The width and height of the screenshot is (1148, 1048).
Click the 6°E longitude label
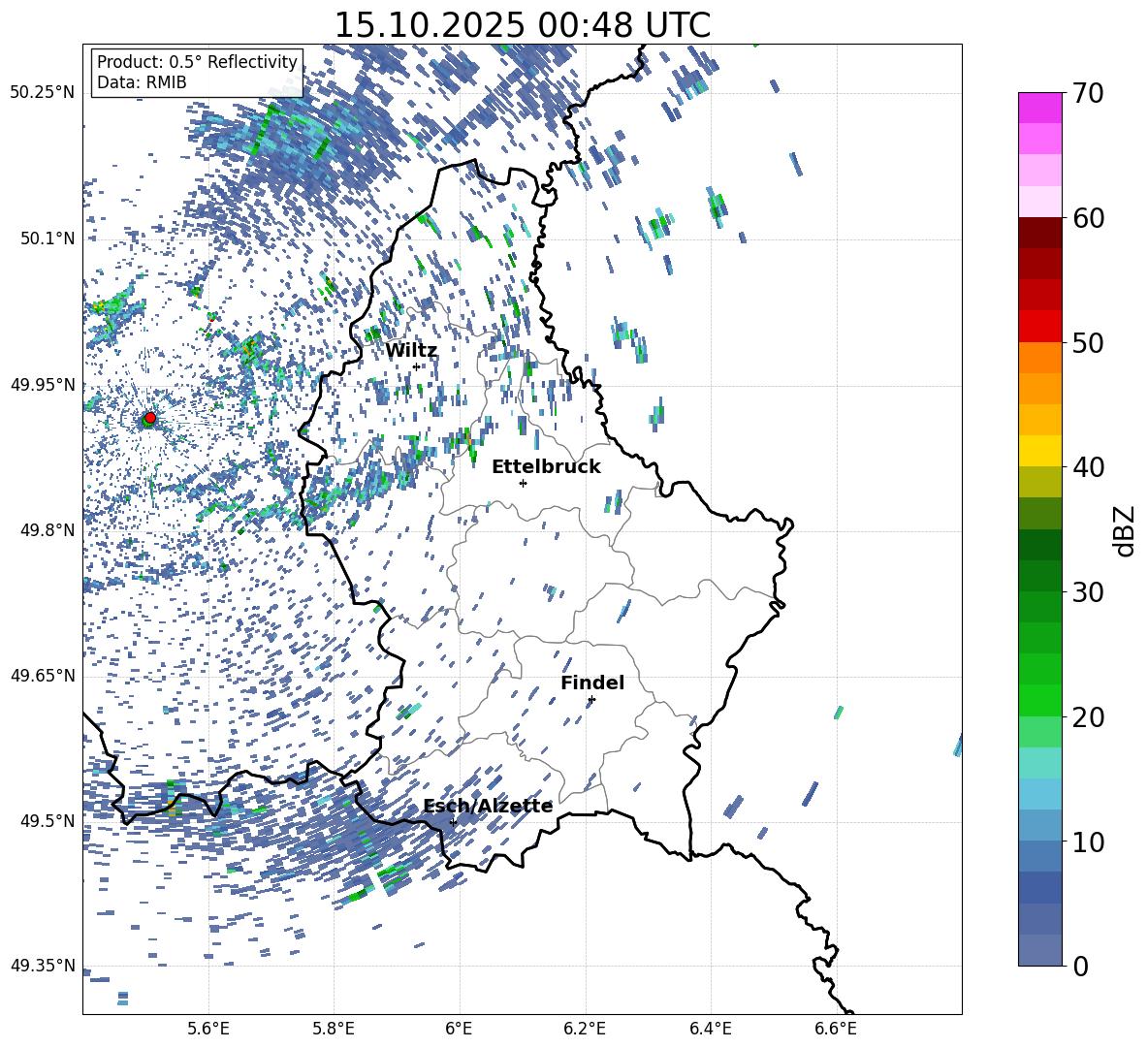point(459,1029)
